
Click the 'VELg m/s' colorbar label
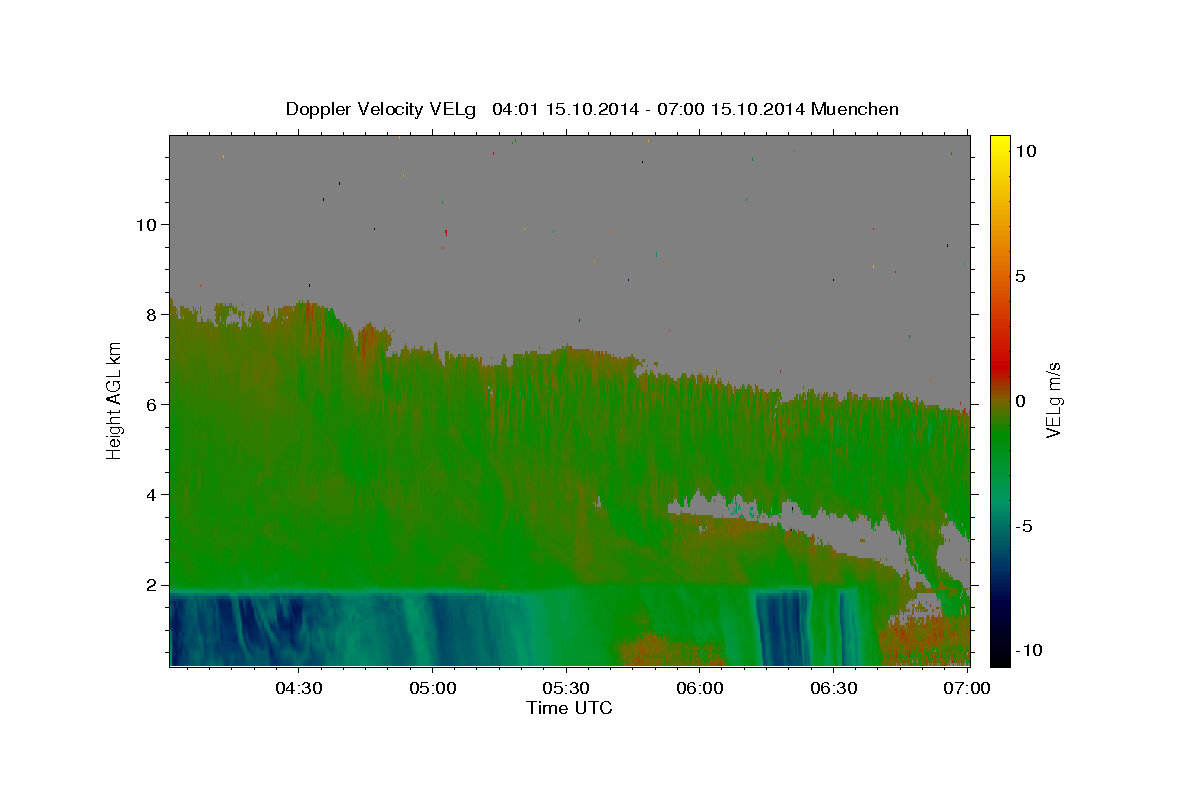coord(1052,401)
